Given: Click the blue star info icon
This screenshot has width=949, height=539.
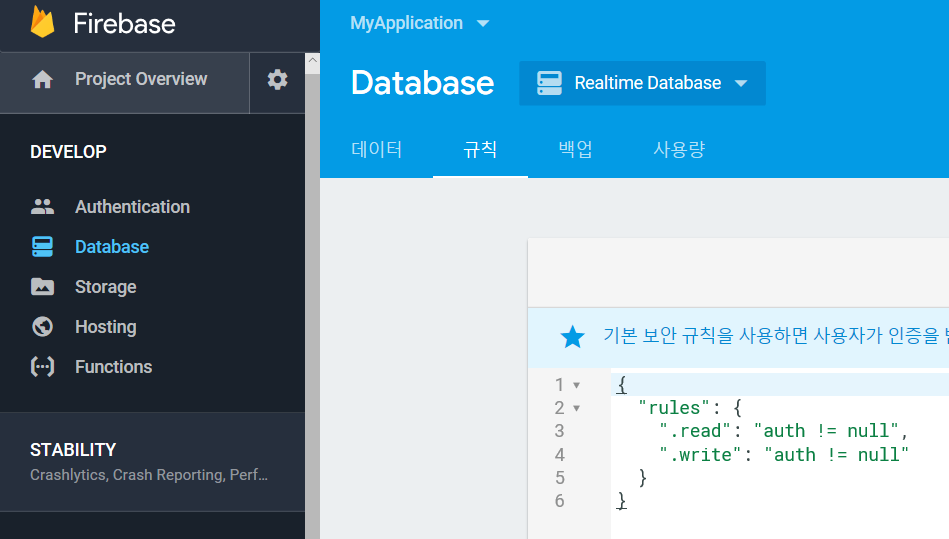Looking at the screenshot, I should pyautogui.click(x=572, y=336).
